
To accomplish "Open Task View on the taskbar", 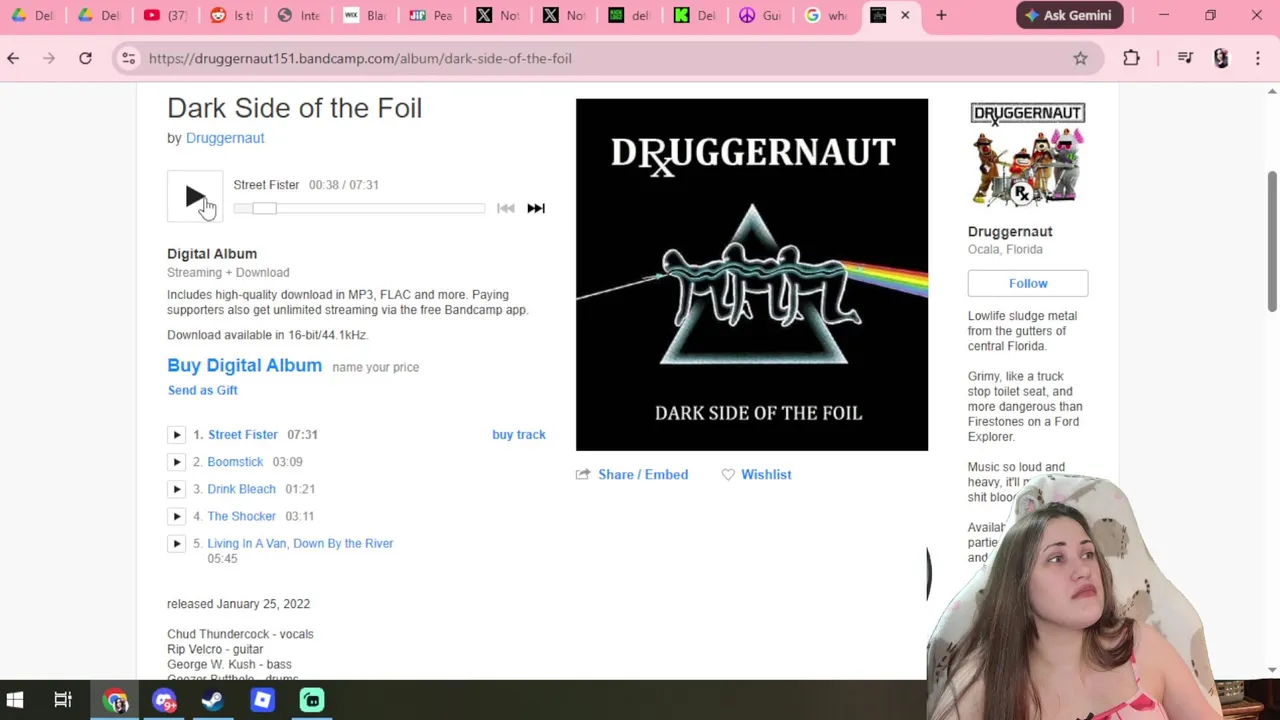I will pos(63,700).
